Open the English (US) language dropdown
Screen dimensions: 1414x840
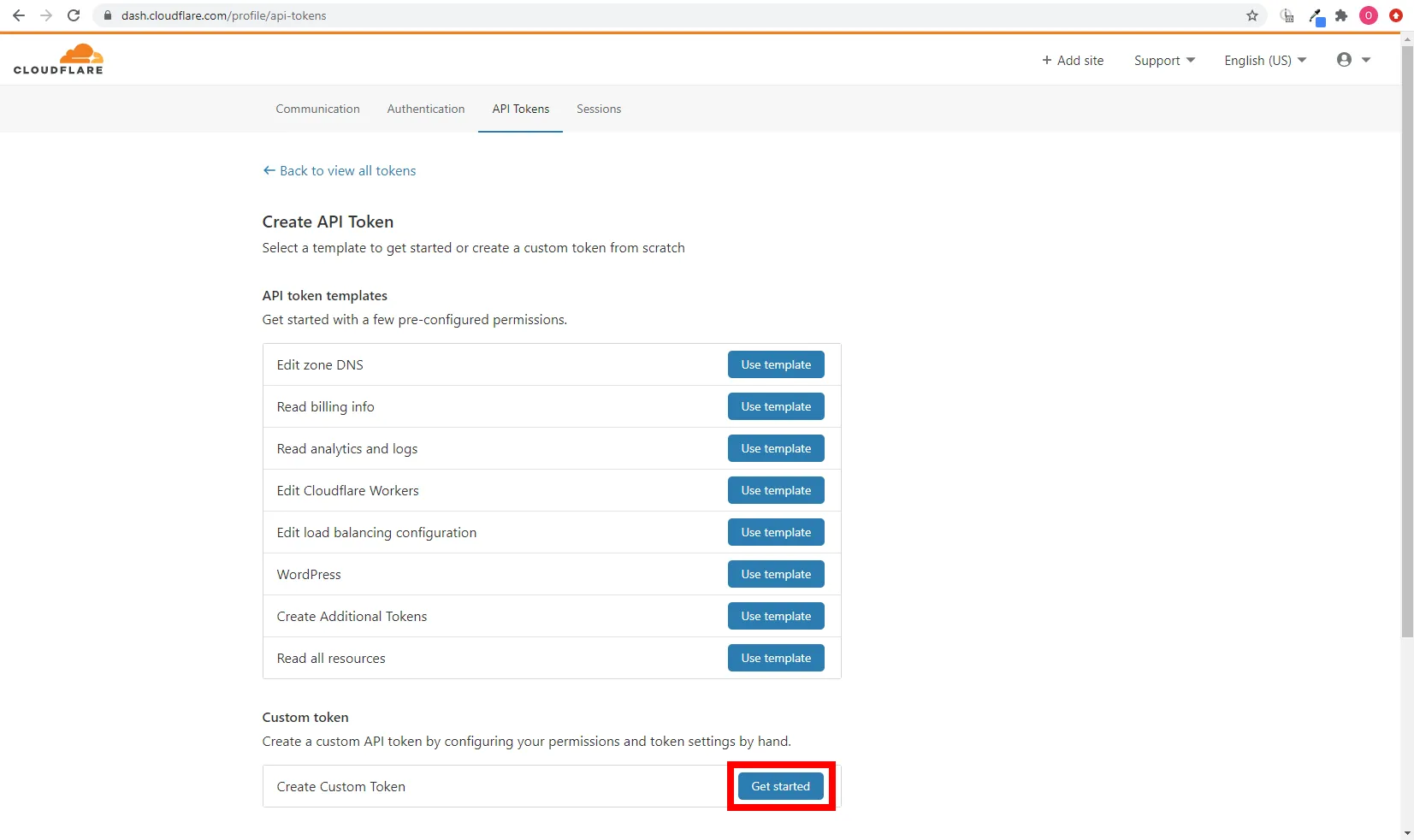tap(1264, 61)
